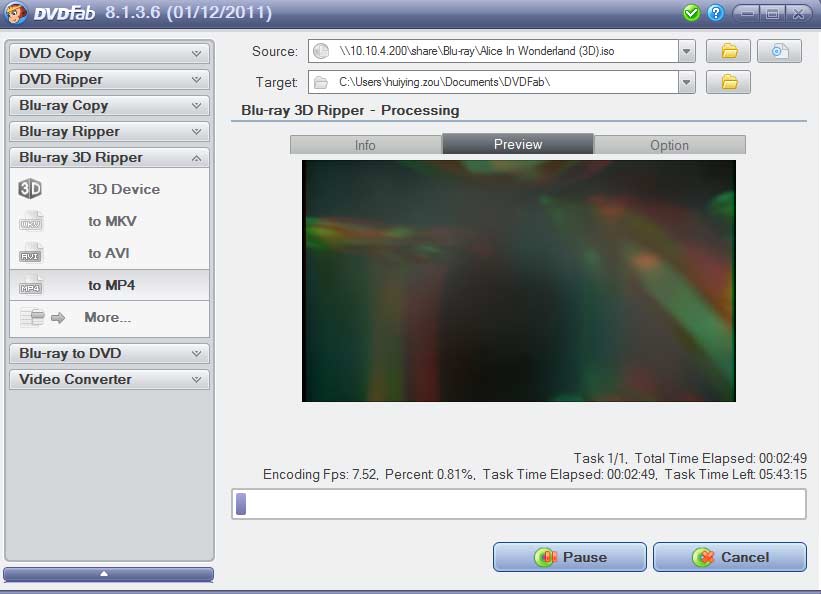Open More... ripper profiles
821x594 pixels.
[109, 317]
